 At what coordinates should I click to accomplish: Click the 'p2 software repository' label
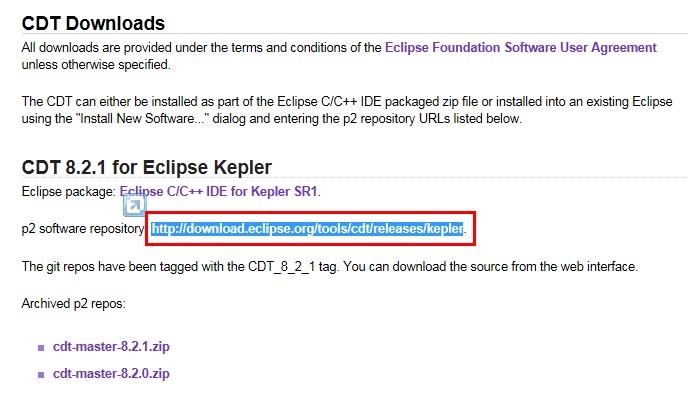pyautogui.click(x=83, y=229)
